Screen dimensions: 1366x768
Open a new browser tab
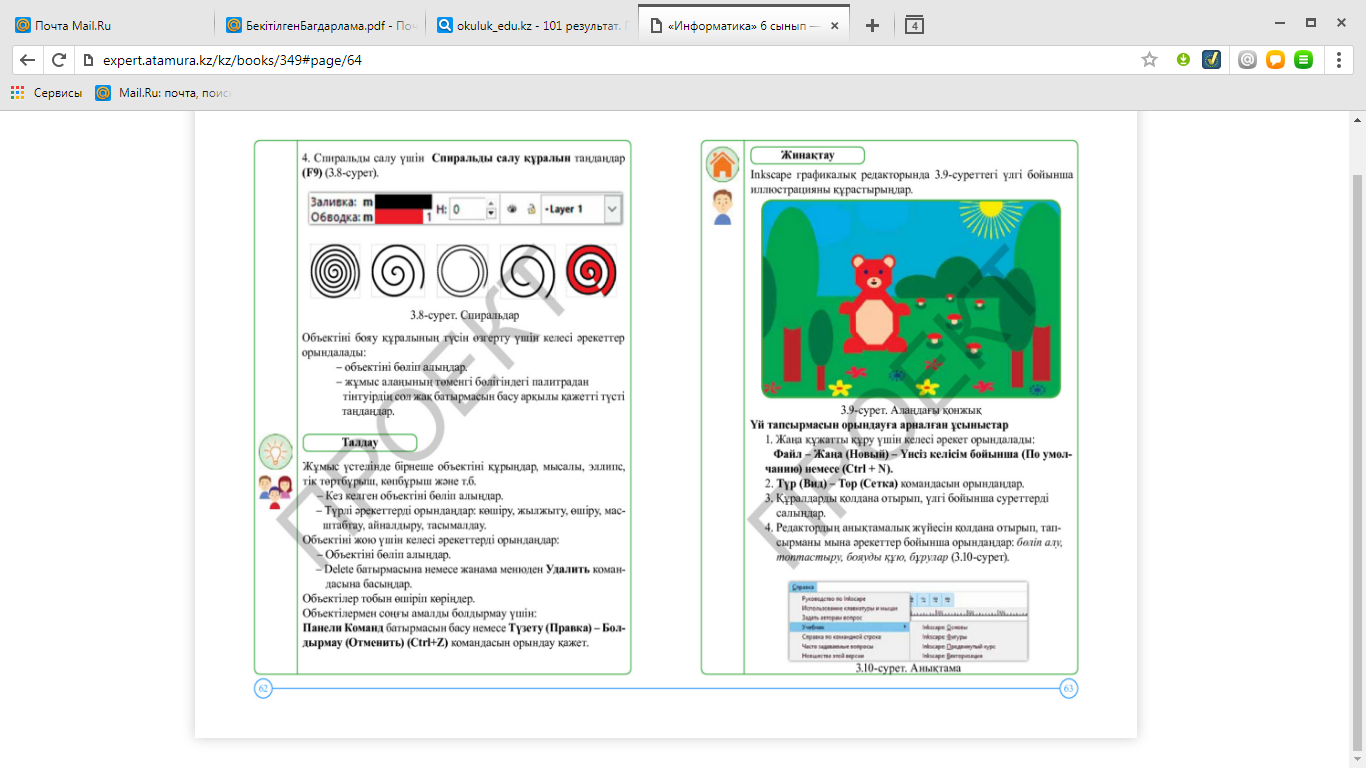pos(872,25)
